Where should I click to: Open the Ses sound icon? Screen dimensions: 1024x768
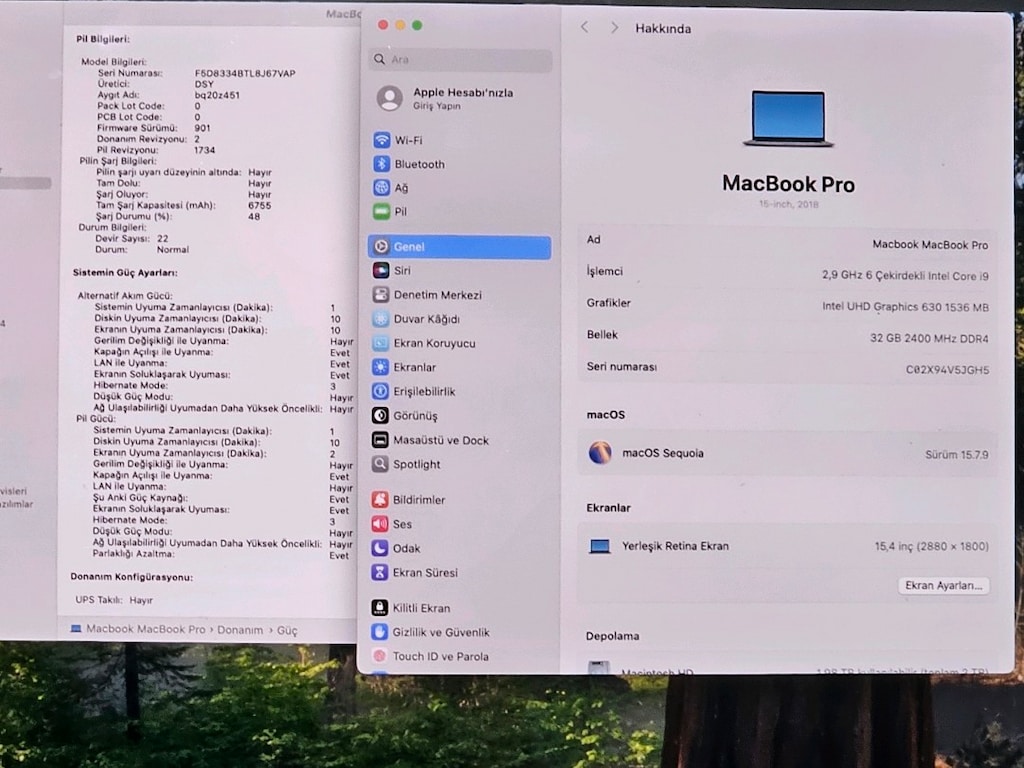click(x=380, y=524)
